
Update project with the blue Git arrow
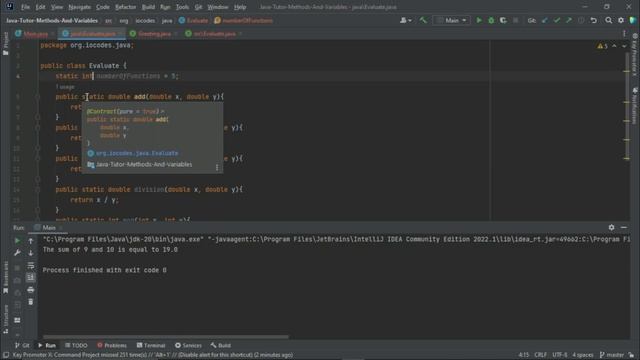click(x=545, y=20)
